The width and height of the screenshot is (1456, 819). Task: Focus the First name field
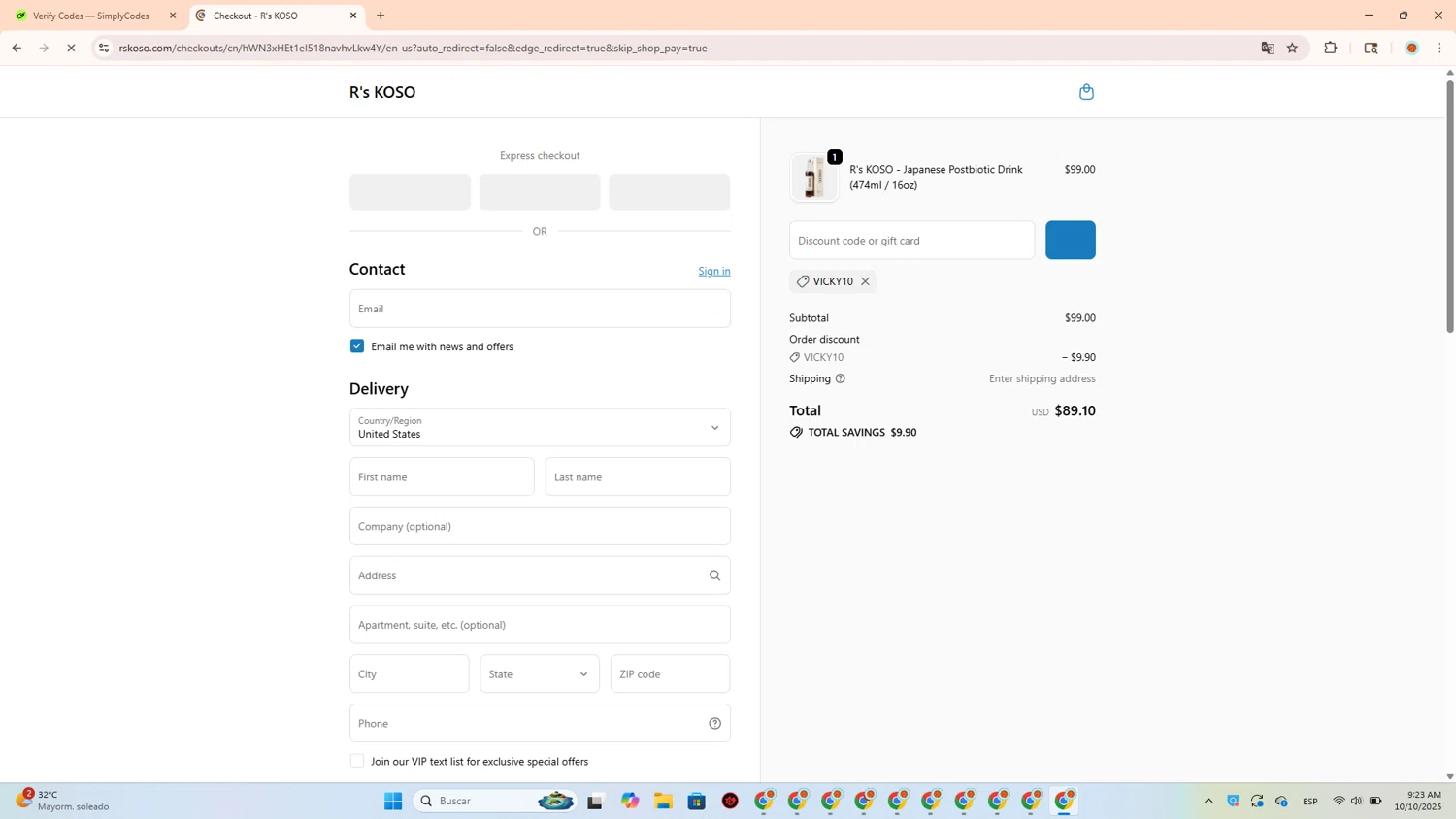(442, 477)
